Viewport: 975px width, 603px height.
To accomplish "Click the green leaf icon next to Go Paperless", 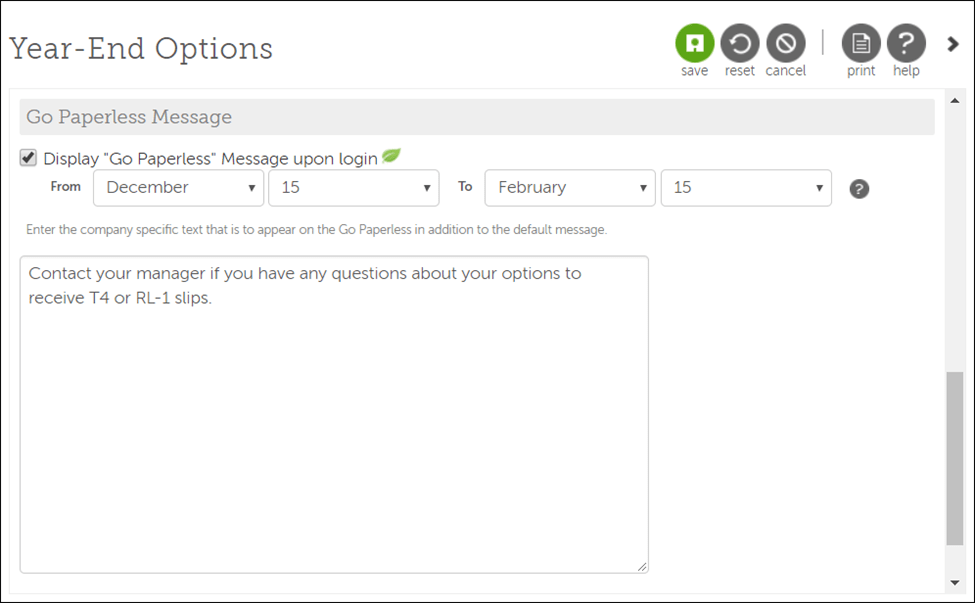I will point(391,155).
